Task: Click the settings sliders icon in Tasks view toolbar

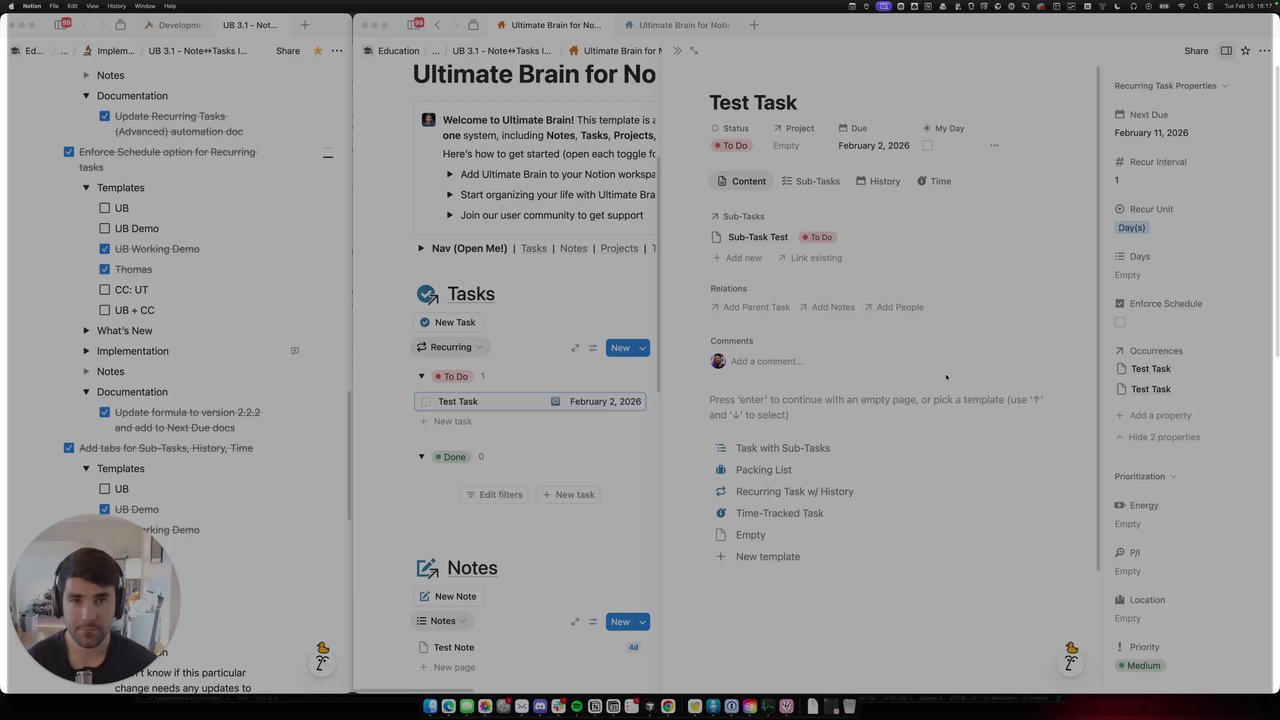Action: tap(593, 348)
